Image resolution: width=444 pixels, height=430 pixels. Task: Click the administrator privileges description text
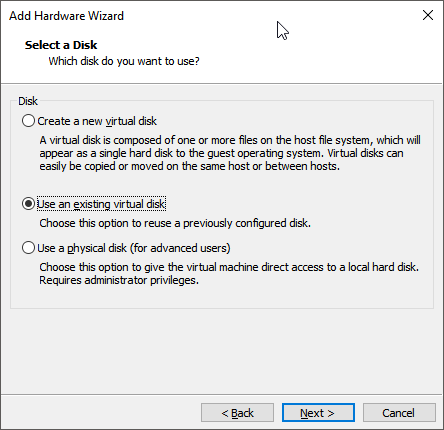[x=229, y=274]
